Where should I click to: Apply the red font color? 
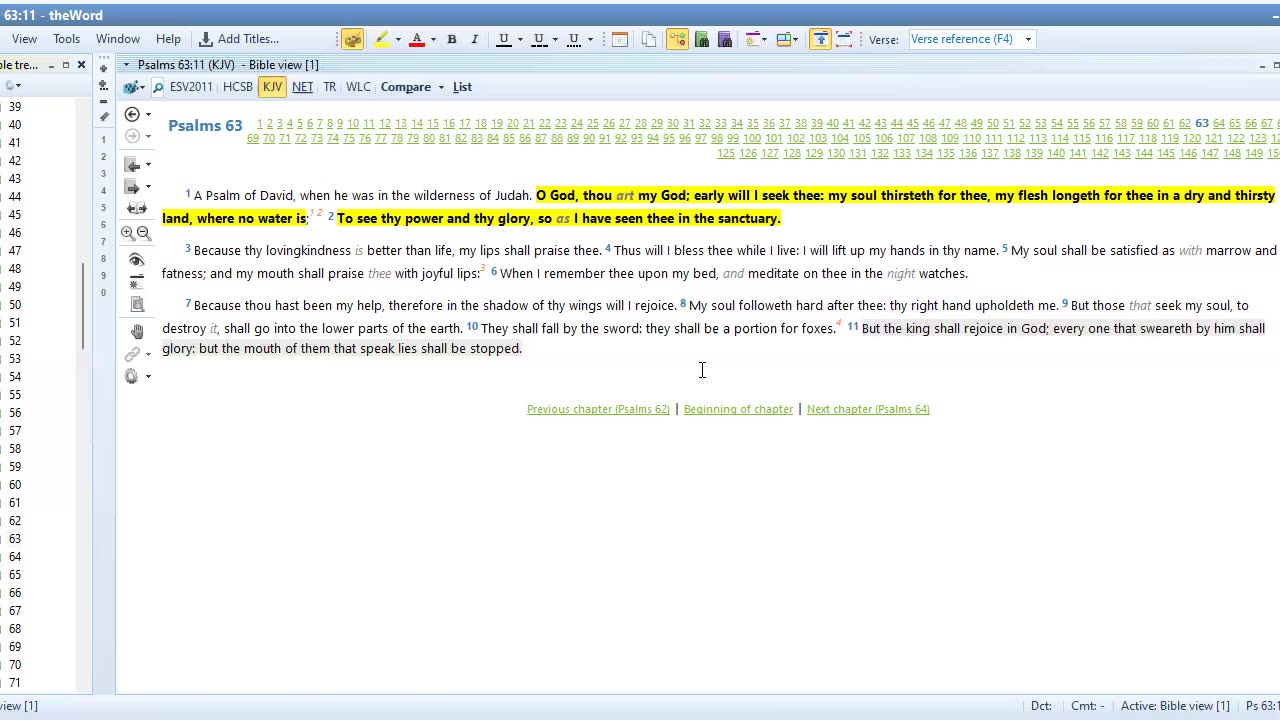pyautogui.click(x=417, y=39)
